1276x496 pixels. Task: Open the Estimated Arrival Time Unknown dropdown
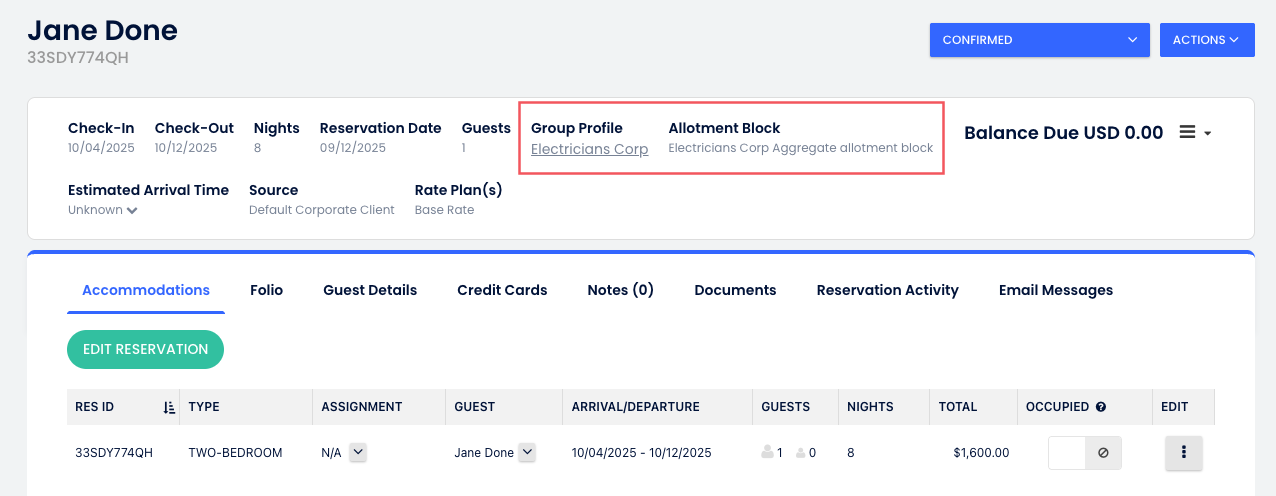[103, 210]
